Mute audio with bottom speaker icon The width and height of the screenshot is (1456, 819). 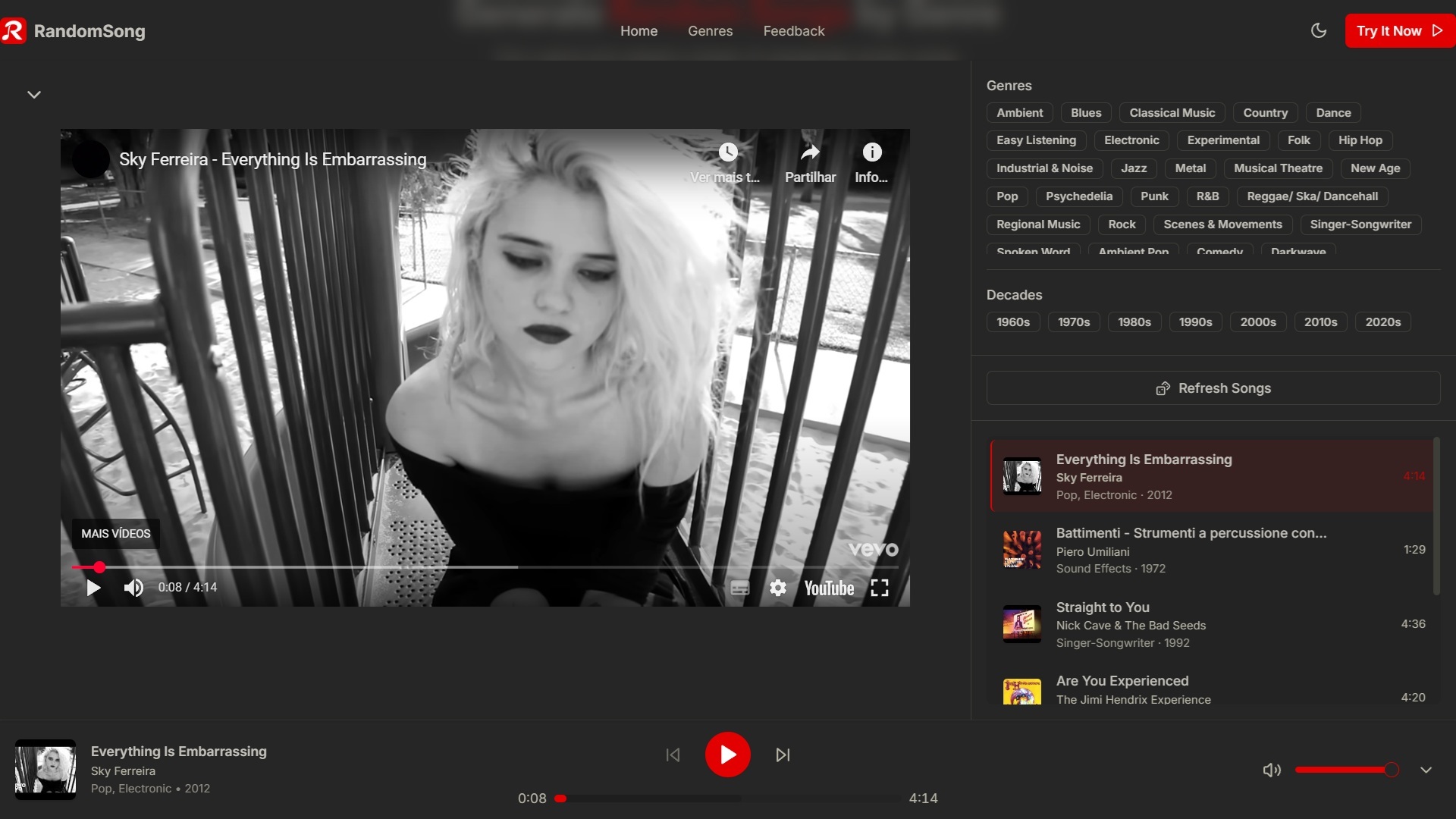coord(1272,770)
